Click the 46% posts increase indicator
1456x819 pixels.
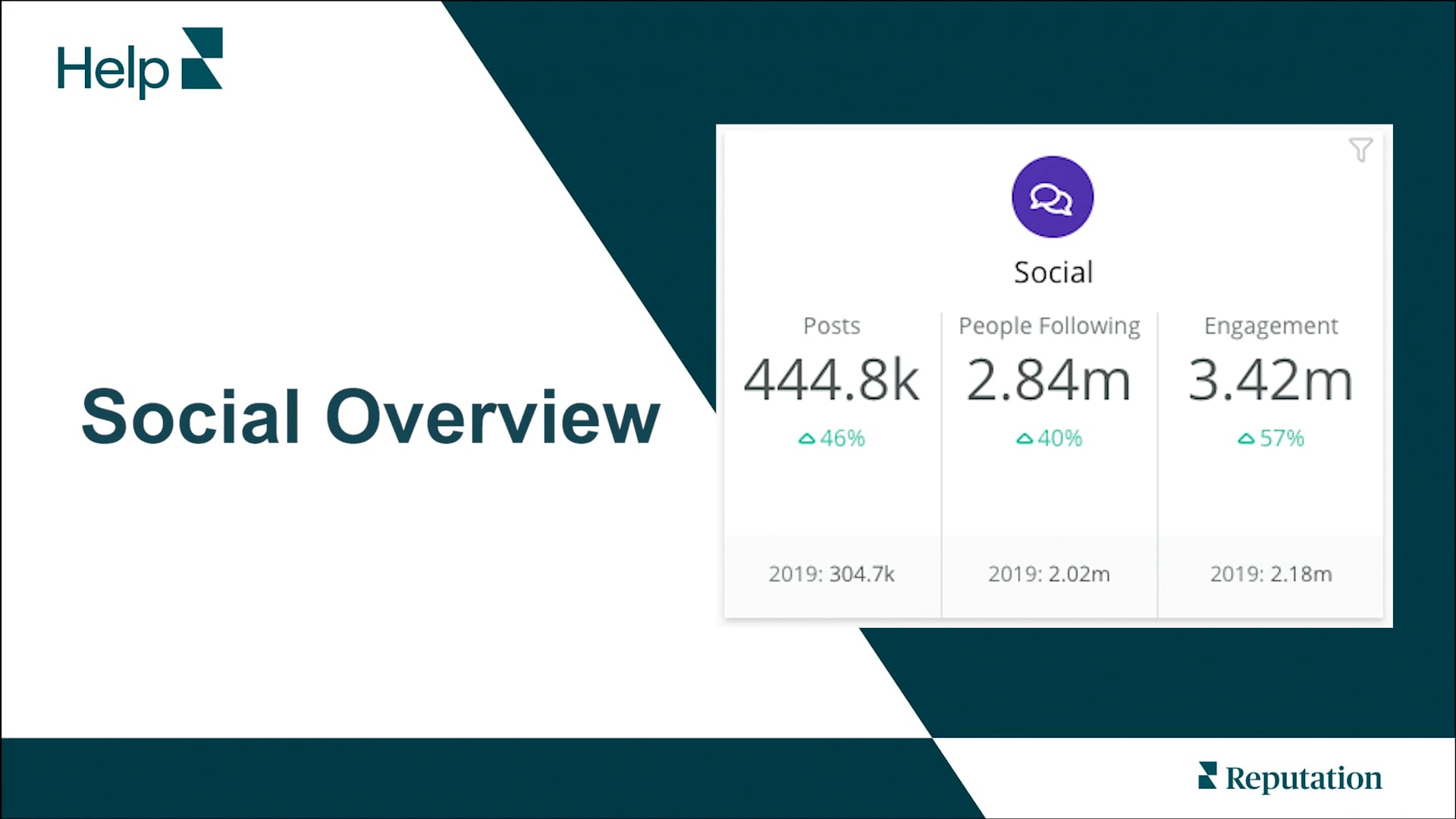[832, 438]
